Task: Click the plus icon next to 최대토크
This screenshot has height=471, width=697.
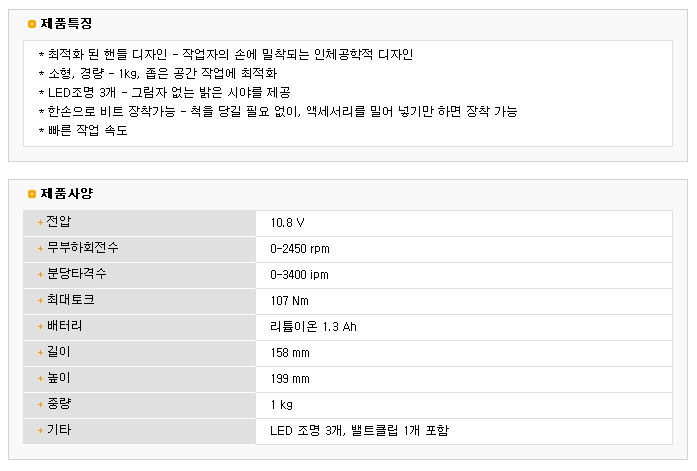Action: (x=40, y=301)
